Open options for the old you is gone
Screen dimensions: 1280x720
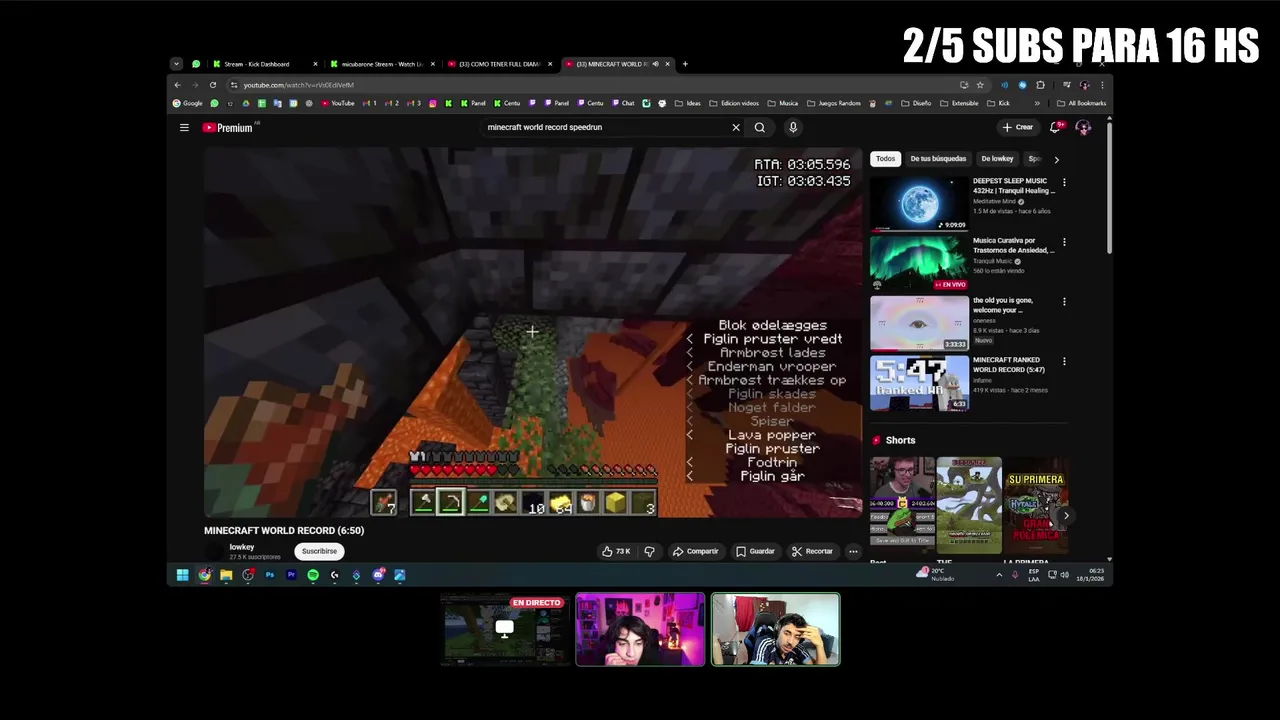tap(1064, 301)
